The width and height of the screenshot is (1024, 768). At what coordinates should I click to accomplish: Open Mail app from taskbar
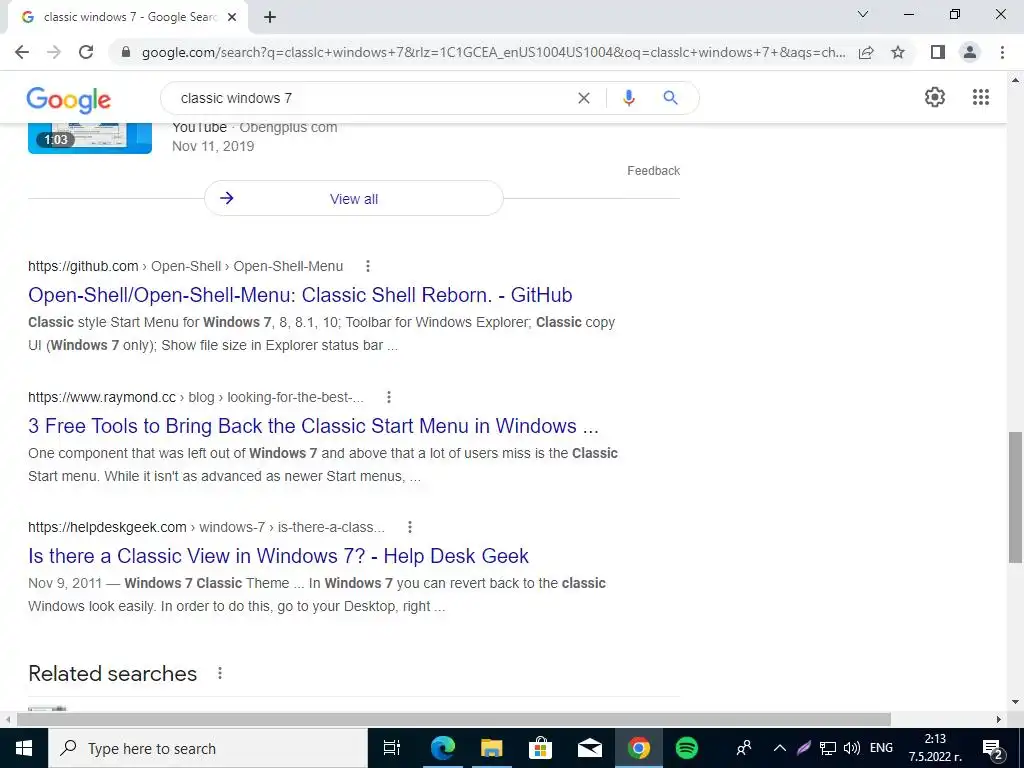click(589, 748)
